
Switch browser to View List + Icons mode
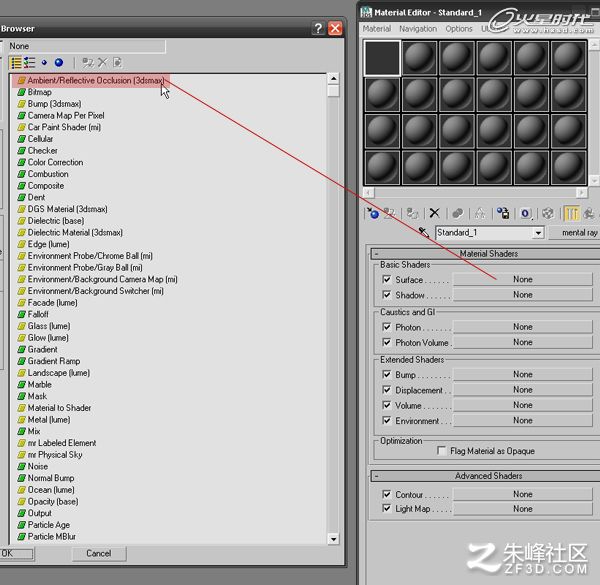29,62
